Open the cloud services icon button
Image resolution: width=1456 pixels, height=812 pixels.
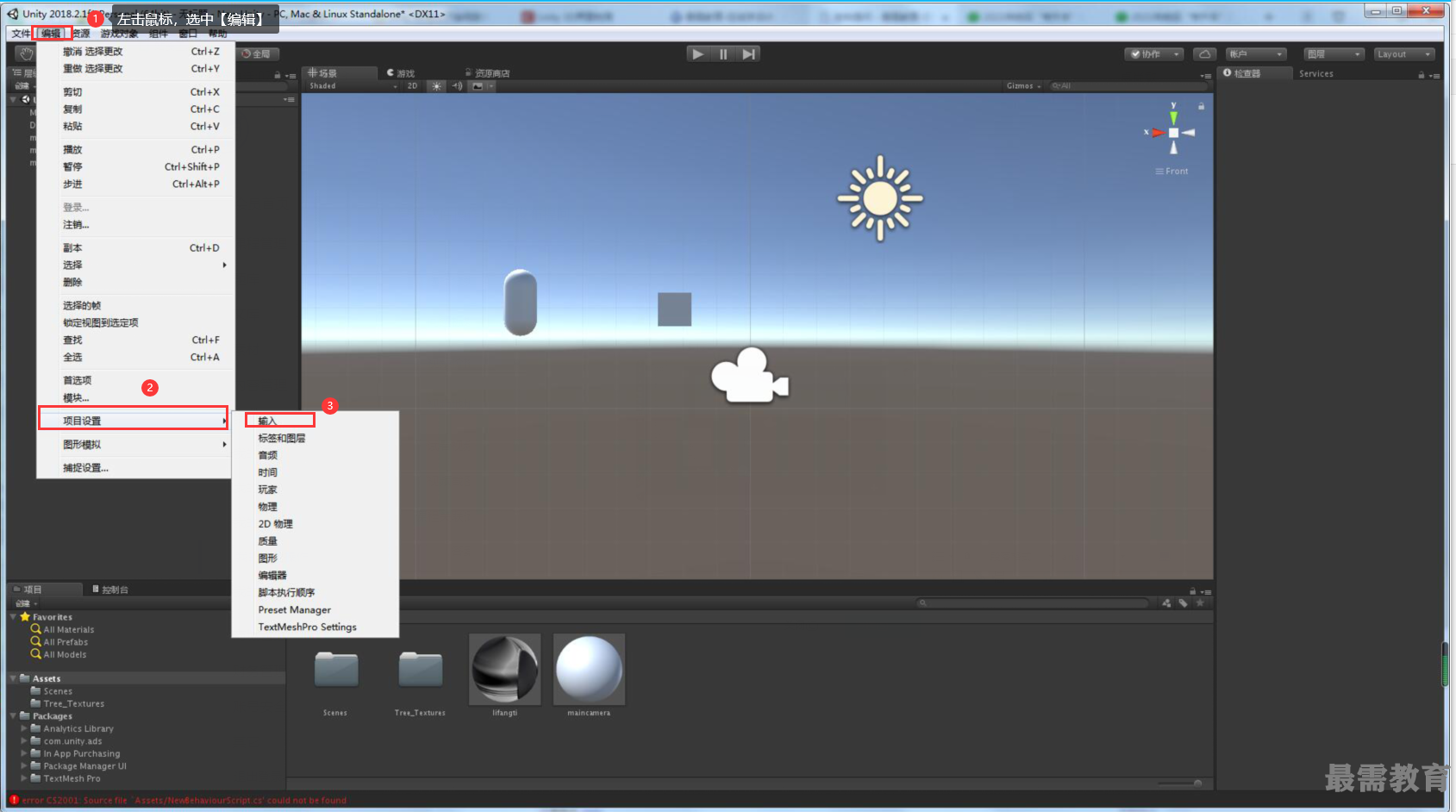[1205, 53]
